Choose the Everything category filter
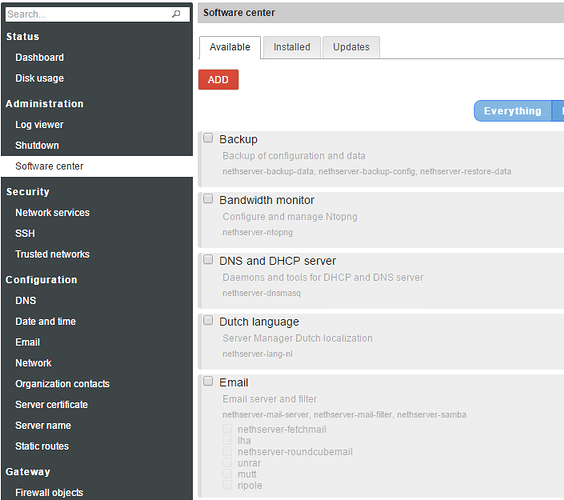The height and width of the screenshot is (500, 564). click(x=512, y=111)
